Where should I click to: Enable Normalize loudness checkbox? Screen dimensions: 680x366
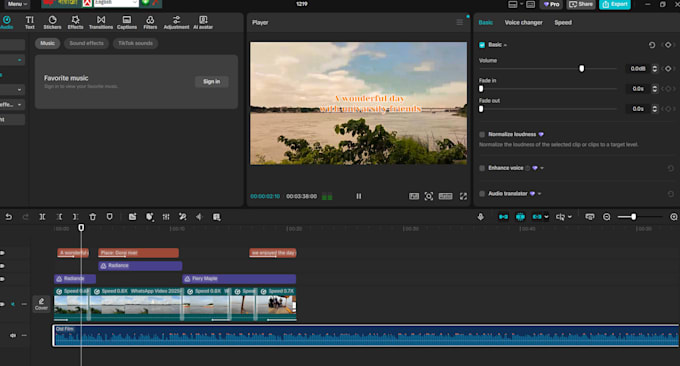[x=482, y=134]
